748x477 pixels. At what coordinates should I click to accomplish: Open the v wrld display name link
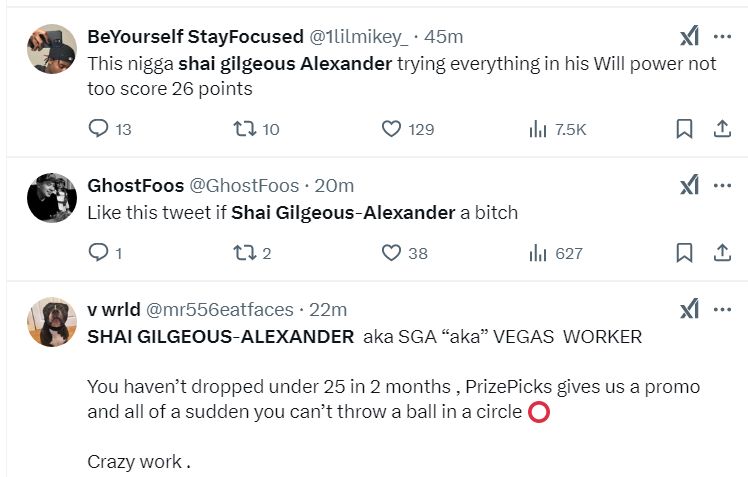point(114,310)
